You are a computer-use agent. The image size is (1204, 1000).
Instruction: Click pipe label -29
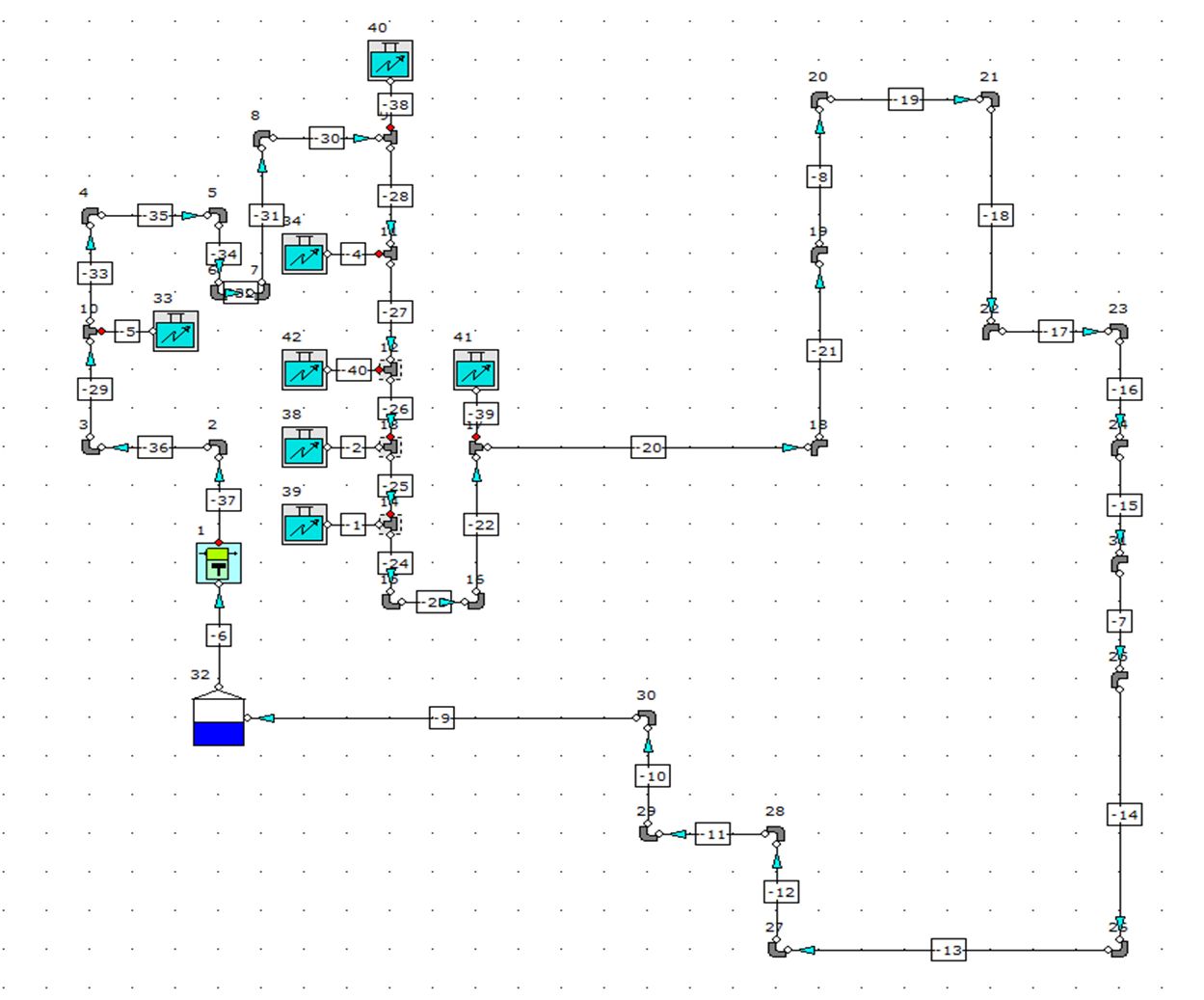94,389
